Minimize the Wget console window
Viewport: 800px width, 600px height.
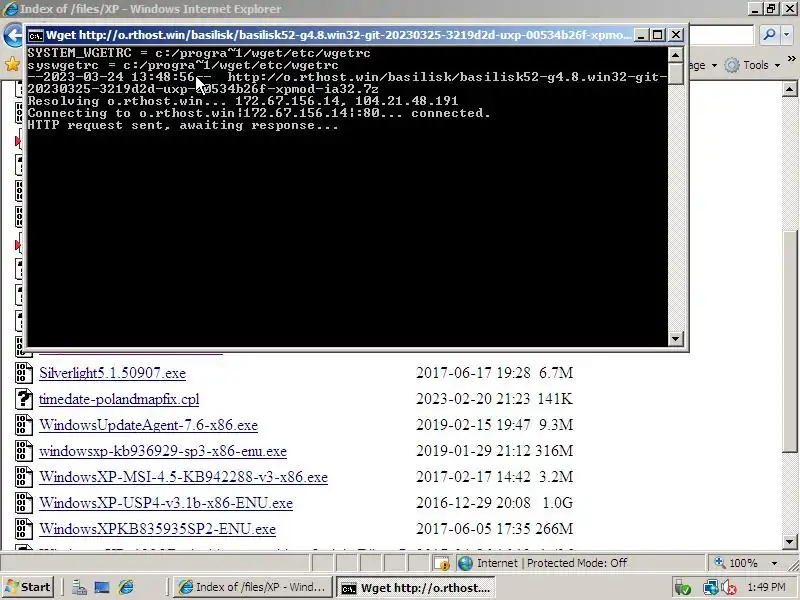click(x=641, y=35)
